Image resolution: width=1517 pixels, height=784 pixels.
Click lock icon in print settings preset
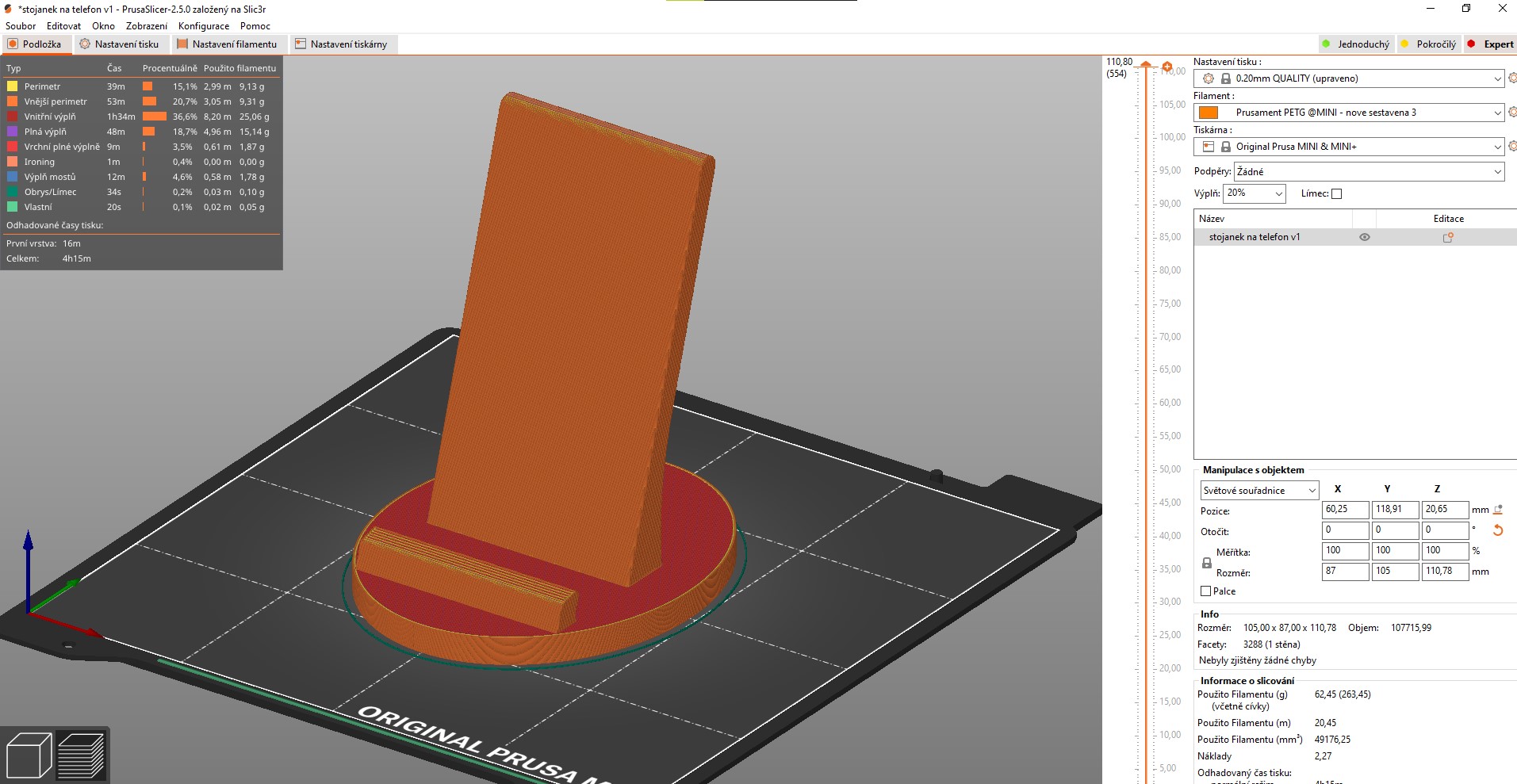[1226, 78]
